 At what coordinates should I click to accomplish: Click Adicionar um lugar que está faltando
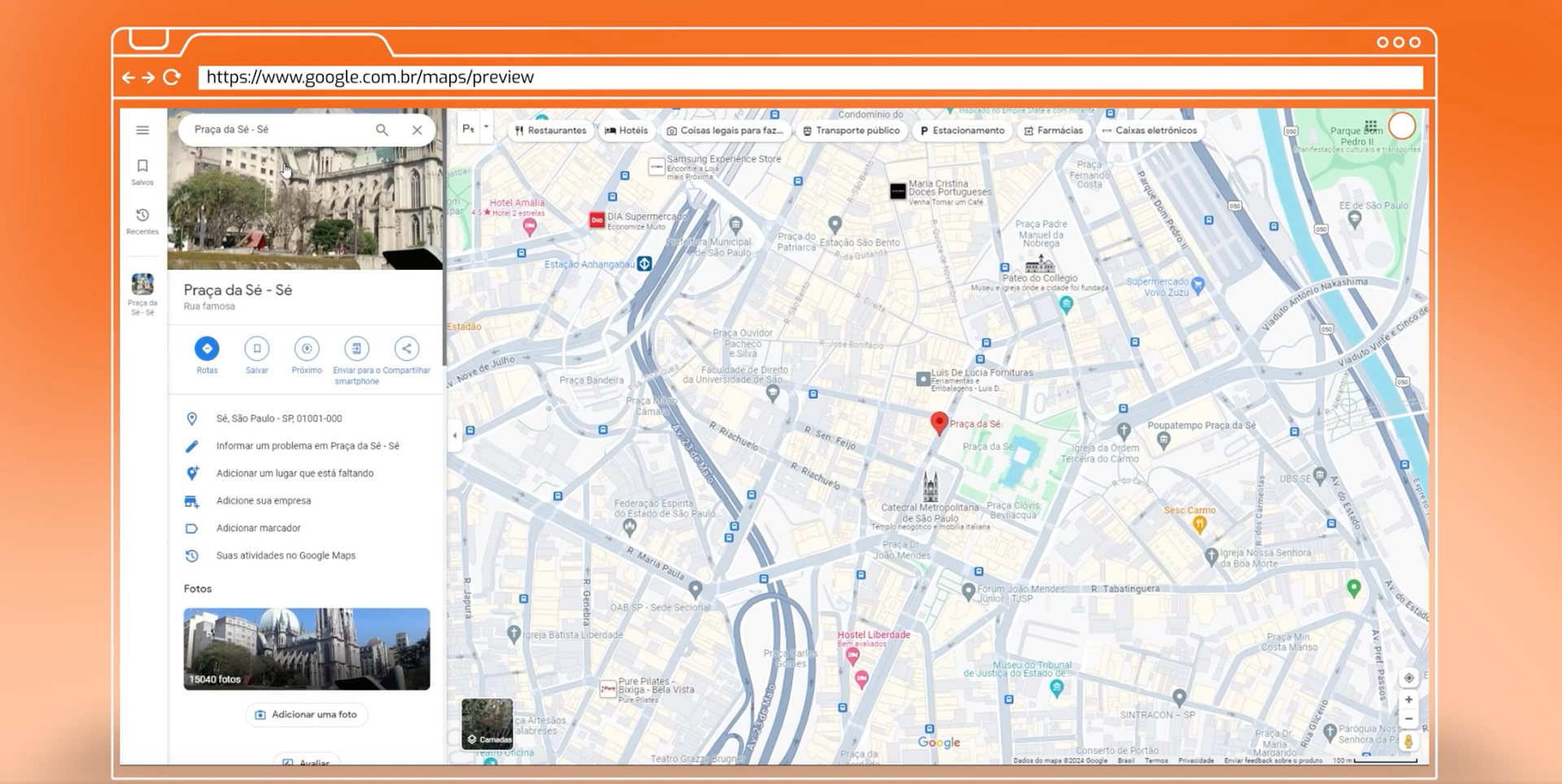[x=295, y=473]
